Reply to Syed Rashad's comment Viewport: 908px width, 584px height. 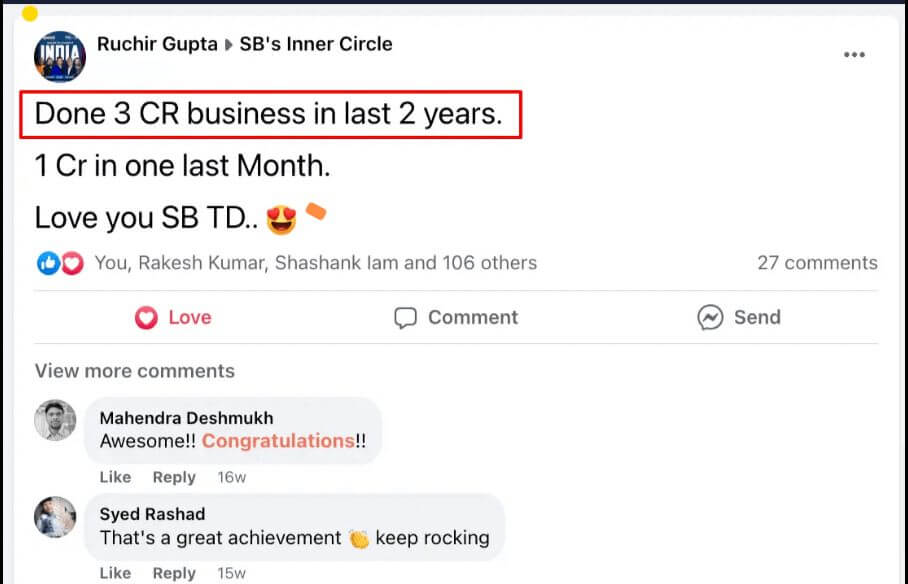174,573
